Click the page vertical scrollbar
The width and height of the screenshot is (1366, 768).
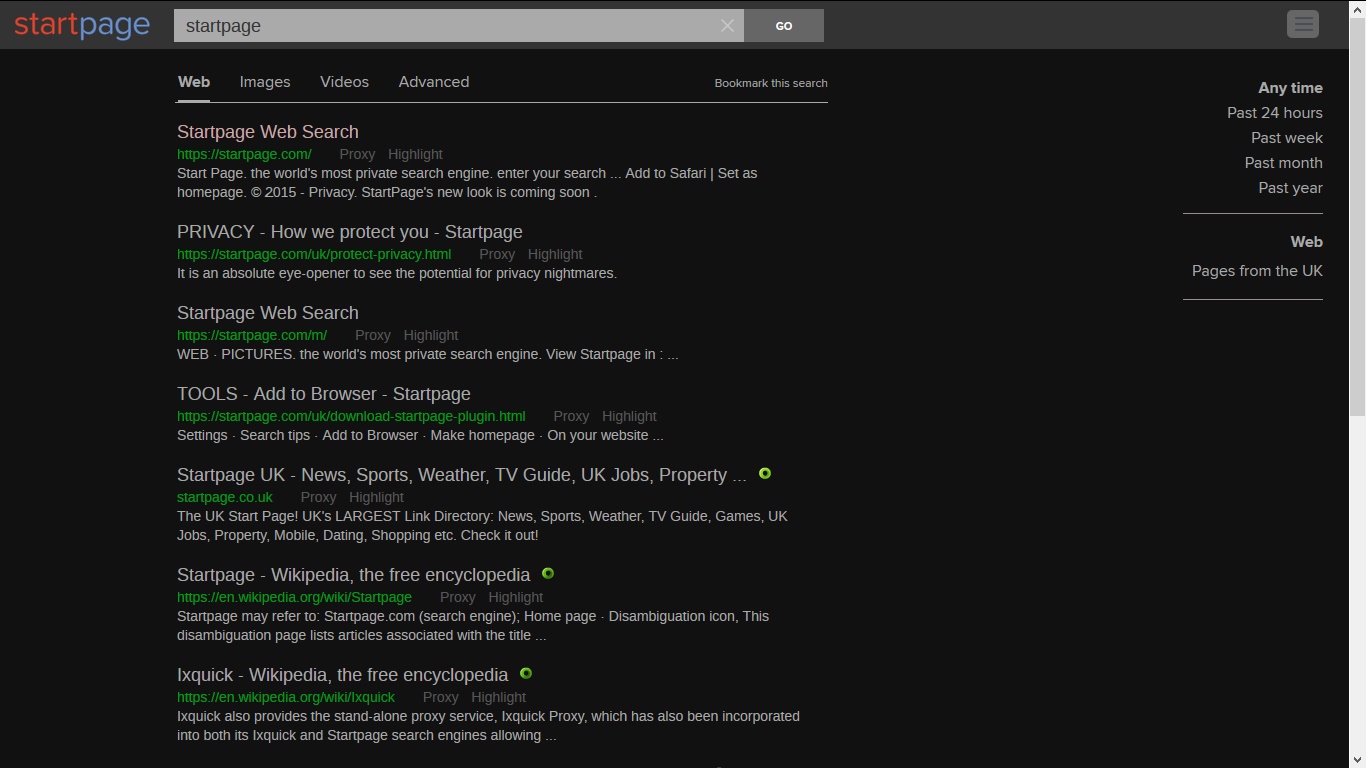click(x=1357, y=215)
